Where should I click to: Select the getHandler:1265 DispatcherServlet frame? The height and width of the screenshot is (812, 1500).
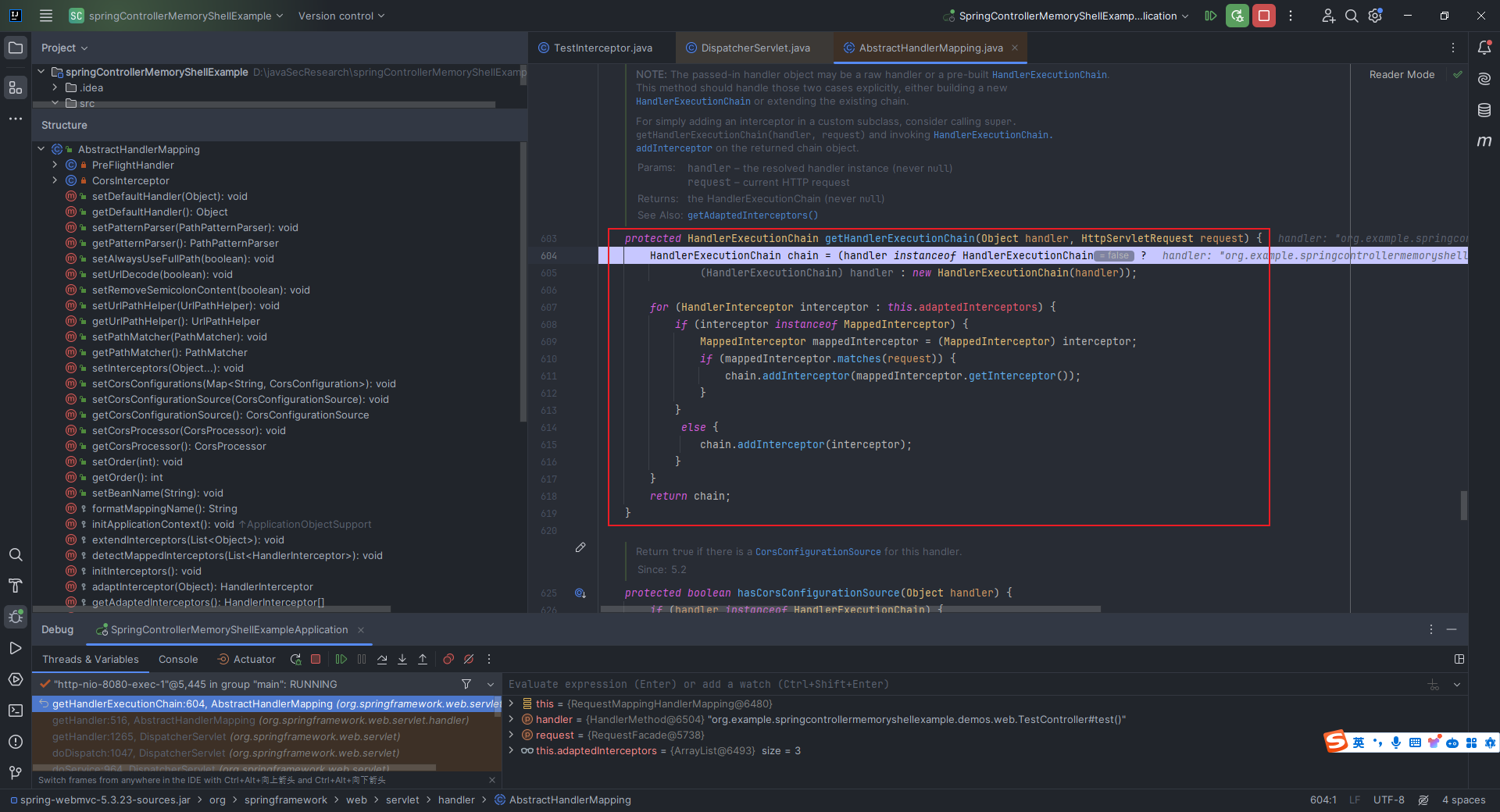(266, 737)
